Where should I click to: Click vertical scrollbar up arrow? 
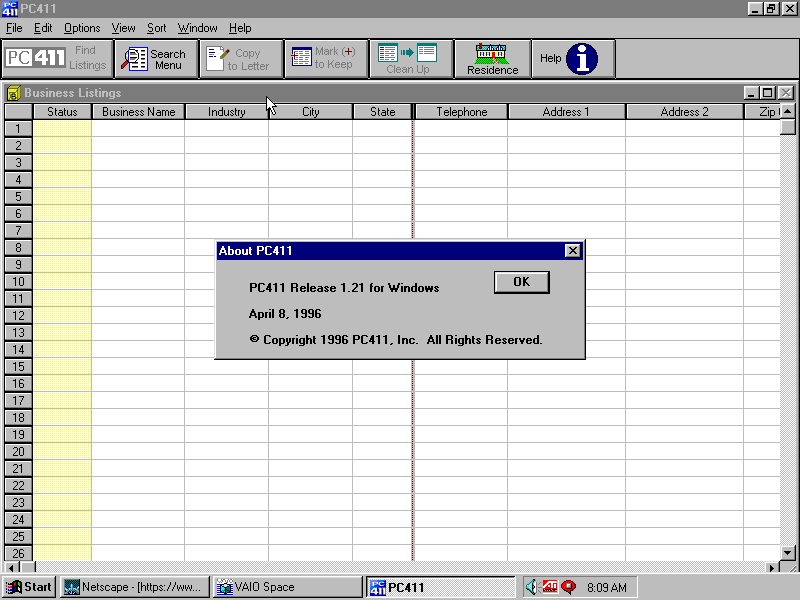pos(787,128)
